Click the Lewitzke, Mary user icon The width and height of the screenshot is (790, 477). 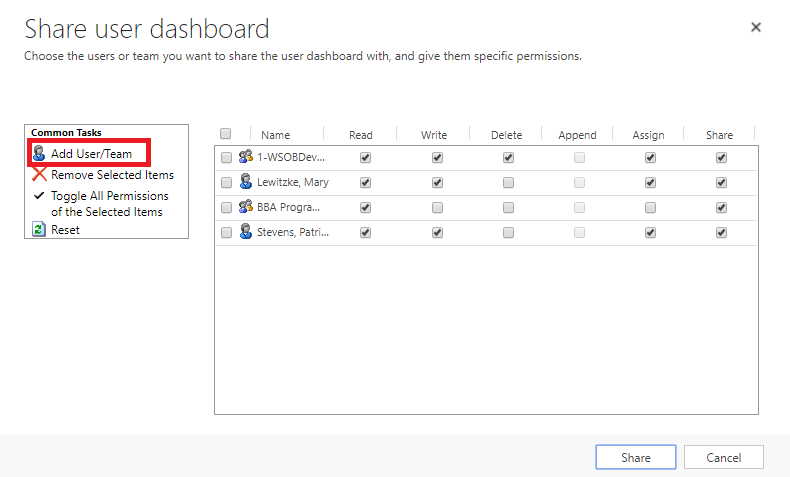(245, 182)
